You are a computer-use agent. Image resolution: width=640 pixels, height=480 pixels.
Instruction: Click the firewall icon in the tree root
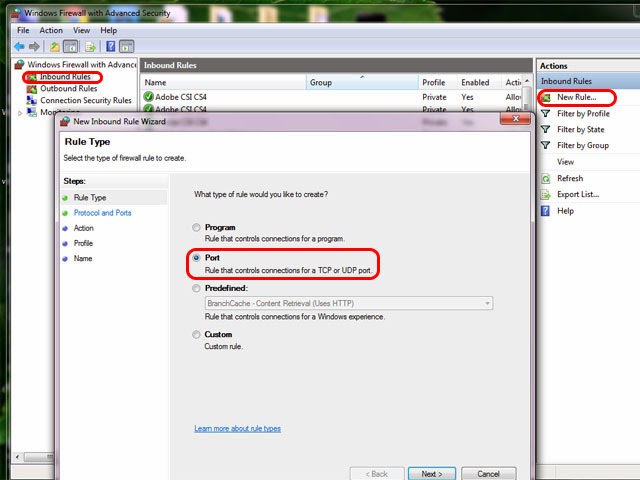(x=19, y=64)
